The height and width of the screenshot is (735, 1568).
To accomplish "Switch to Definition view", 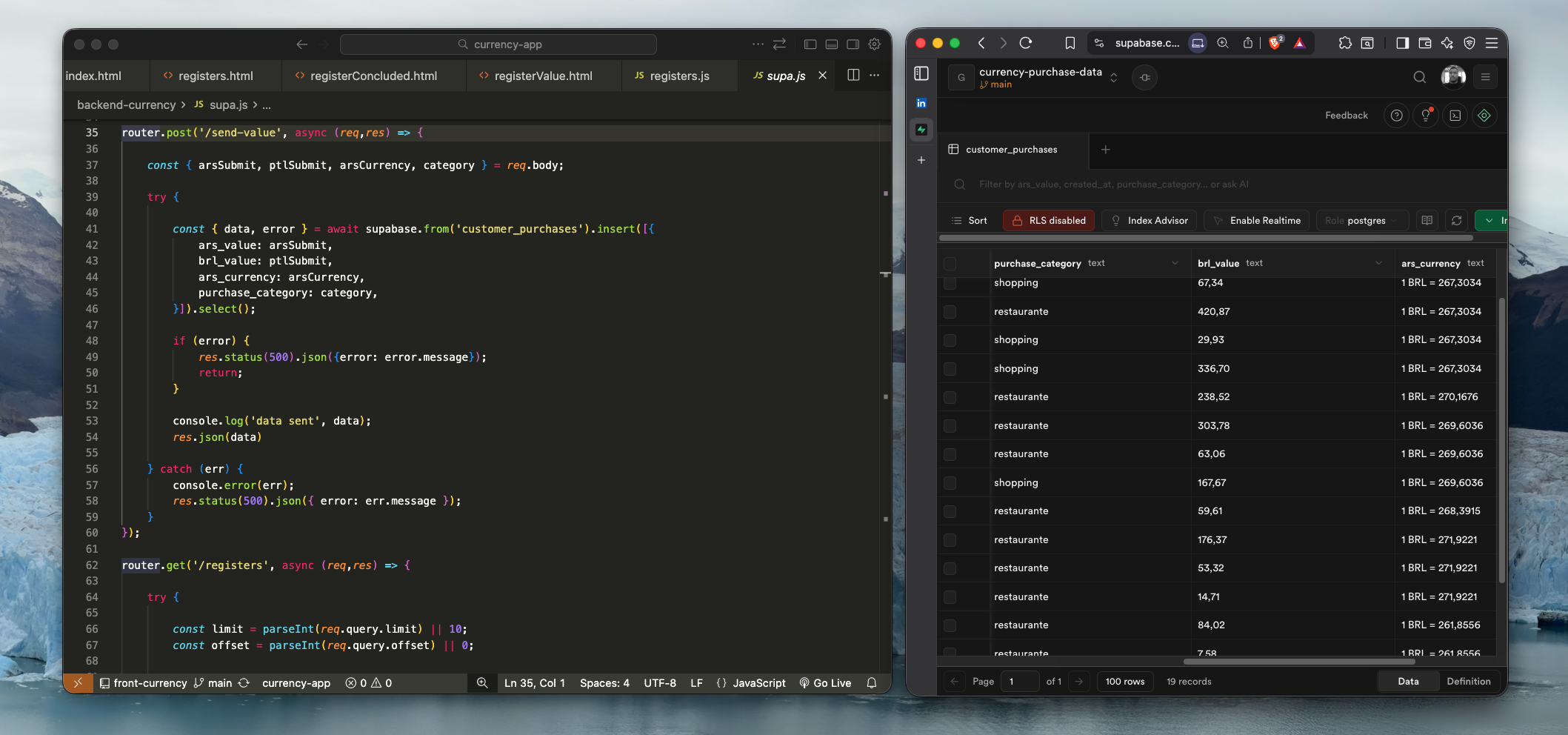I will point(1468,682).
